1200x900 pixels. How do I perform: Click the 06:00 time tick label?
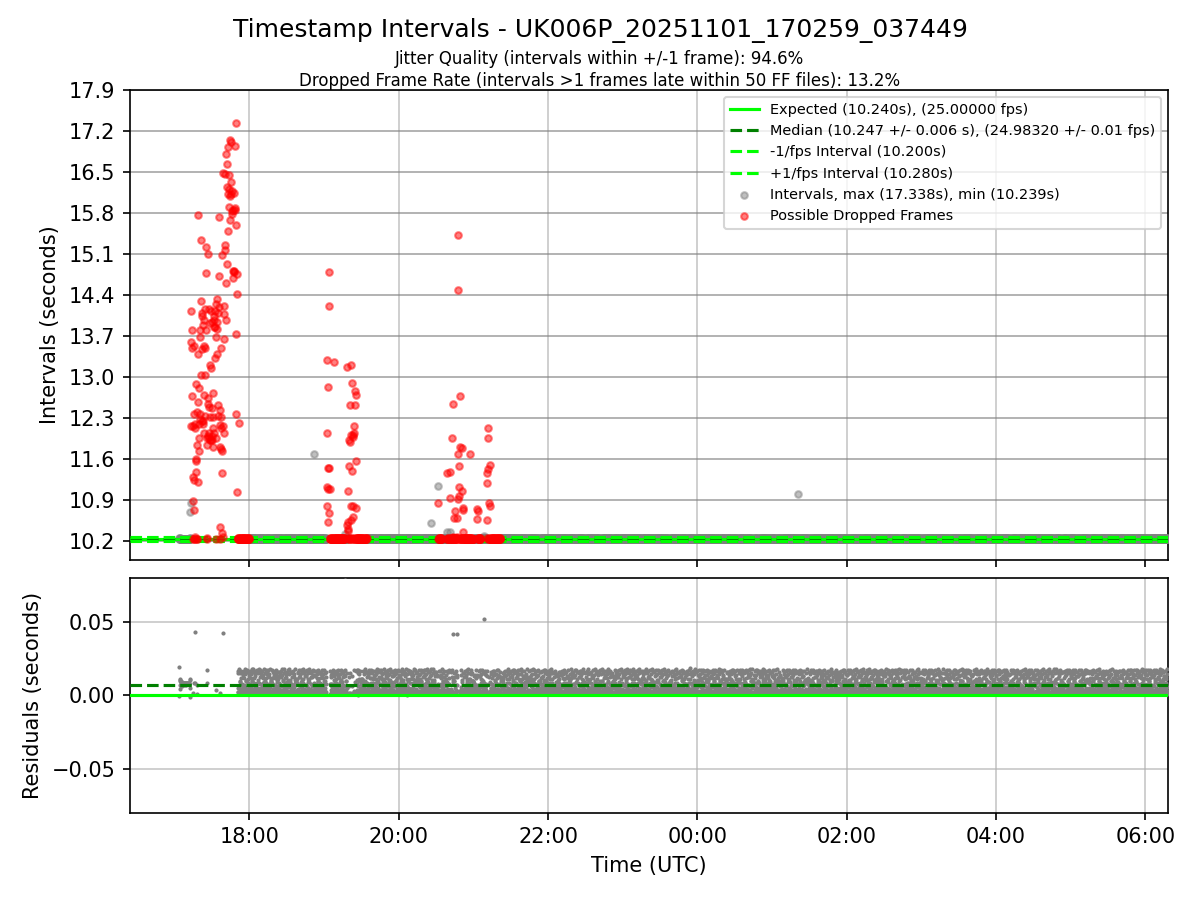(x=1146, y=834)
